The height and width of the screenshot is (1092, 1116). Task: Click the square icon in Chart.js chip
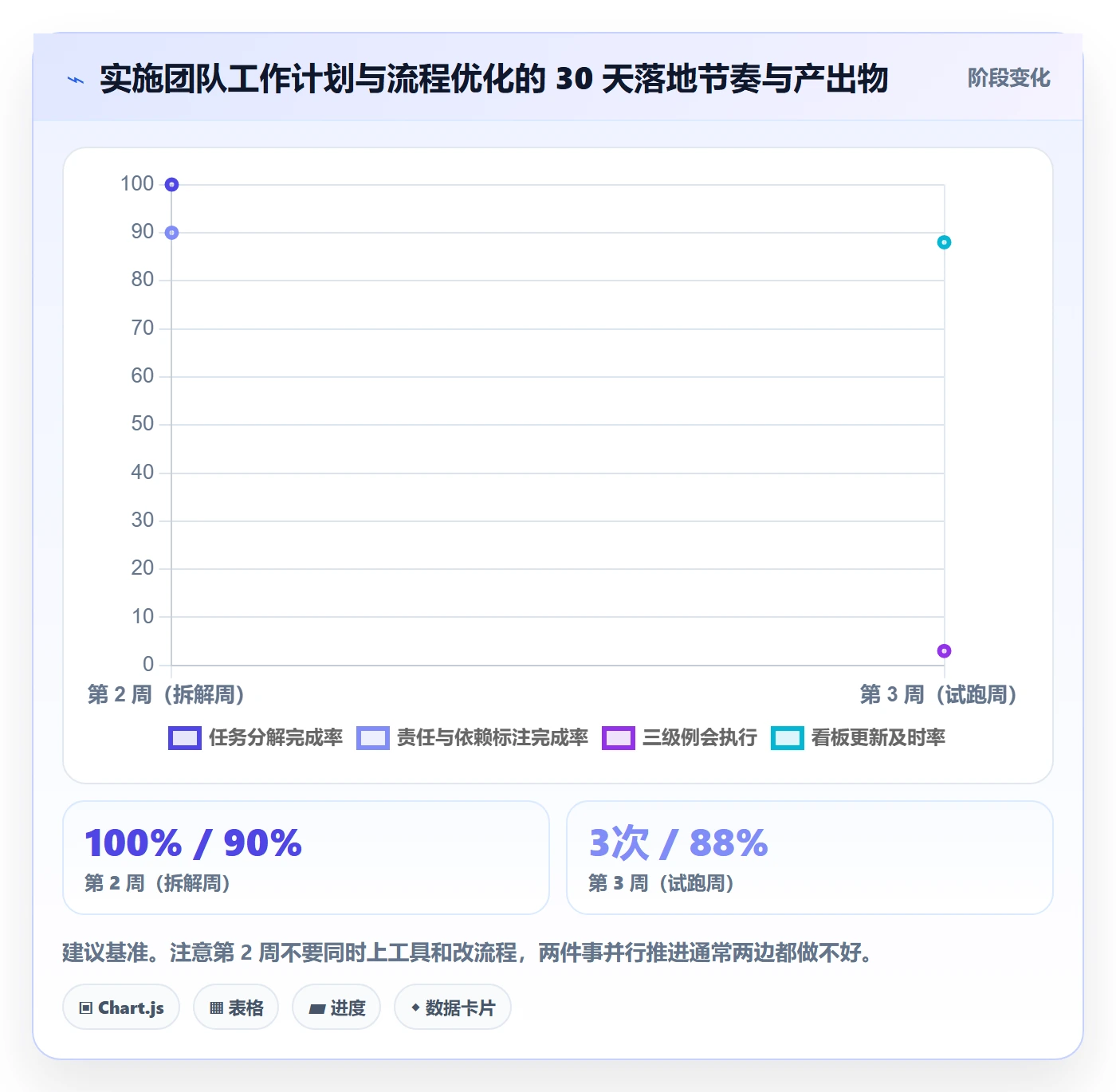point(86,1008)
